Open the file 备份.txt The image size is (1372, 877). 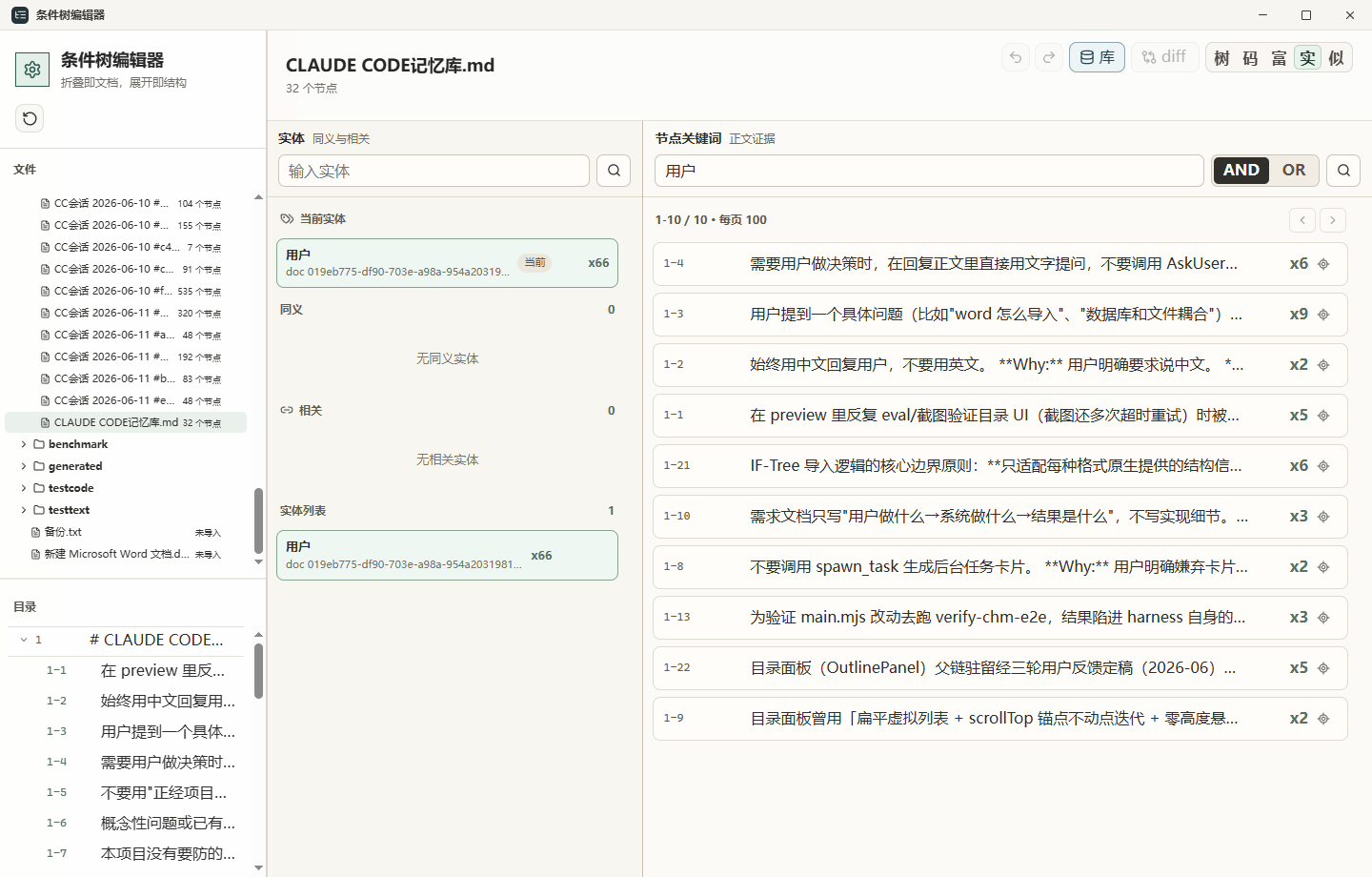[126, 532]
